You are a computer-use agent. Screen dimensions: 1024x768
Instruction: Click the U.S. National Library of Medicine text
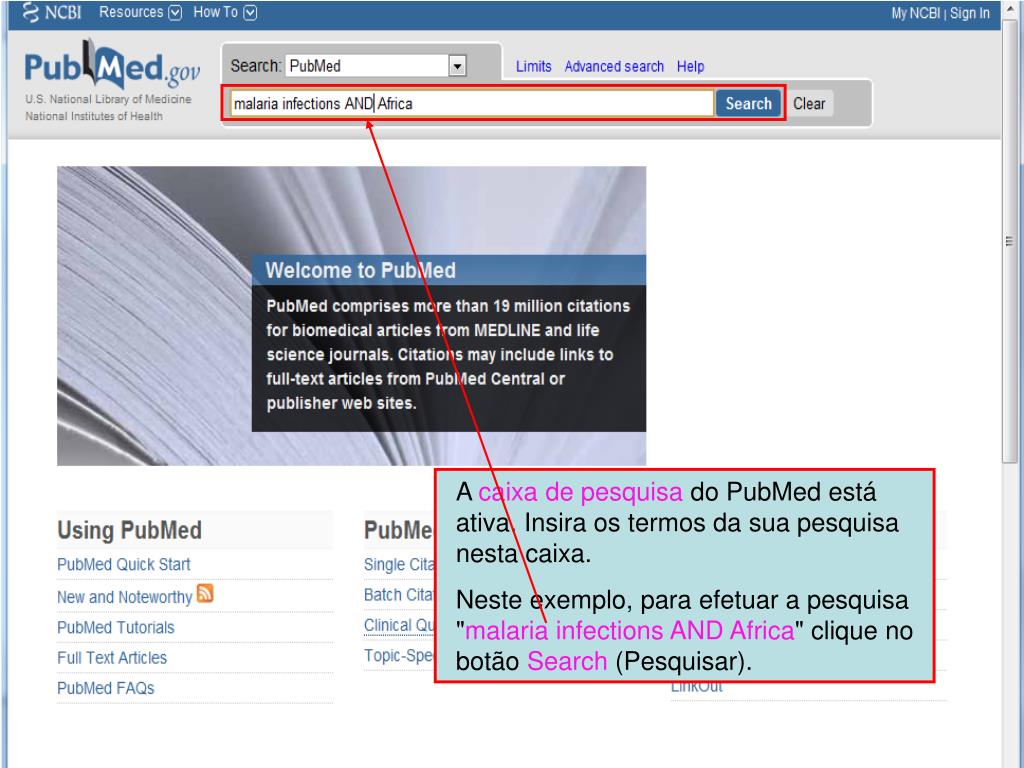click(x=108, y=99)
